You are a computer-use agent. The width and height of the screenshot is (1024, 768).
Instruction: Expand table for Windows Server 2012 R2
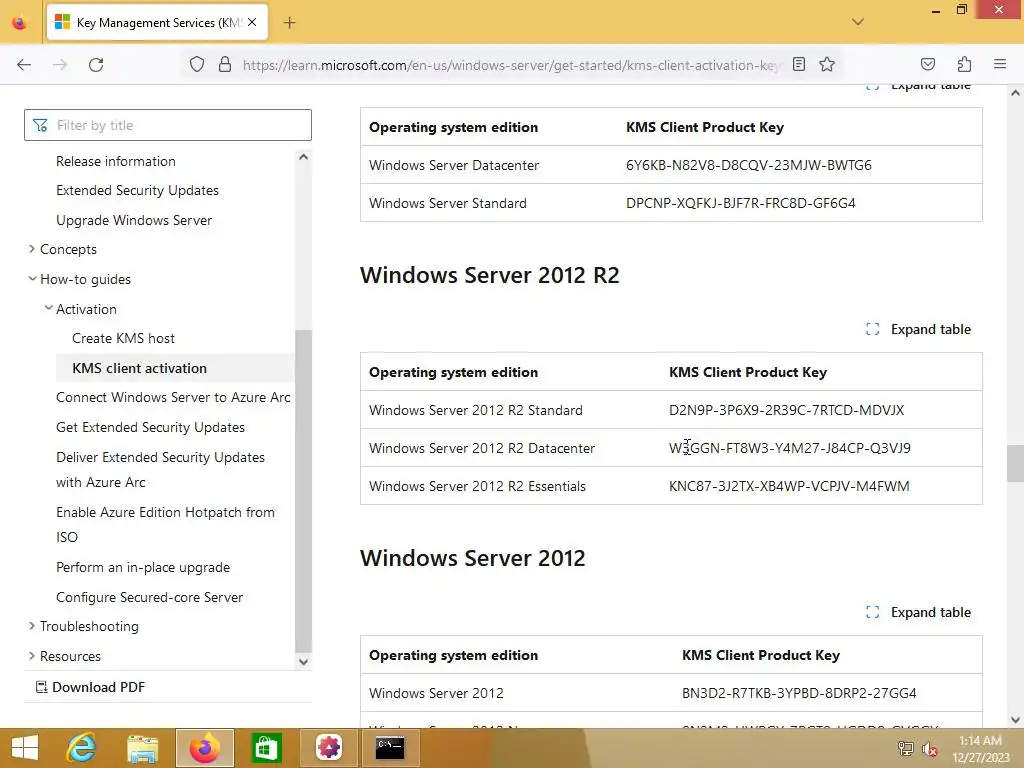pos(918,329)
